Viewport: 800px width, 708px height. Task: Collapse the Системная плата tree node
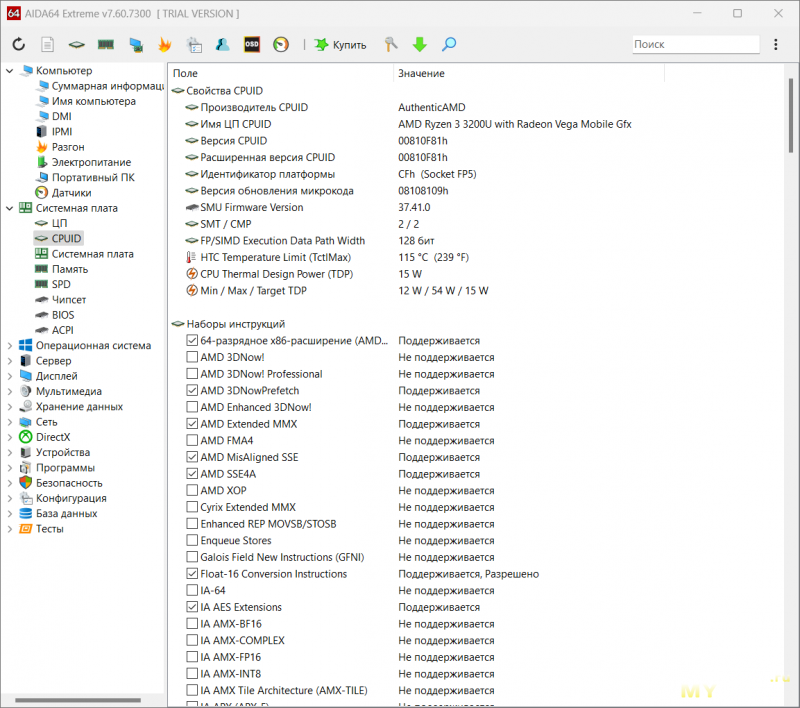[x=10, y=208]
